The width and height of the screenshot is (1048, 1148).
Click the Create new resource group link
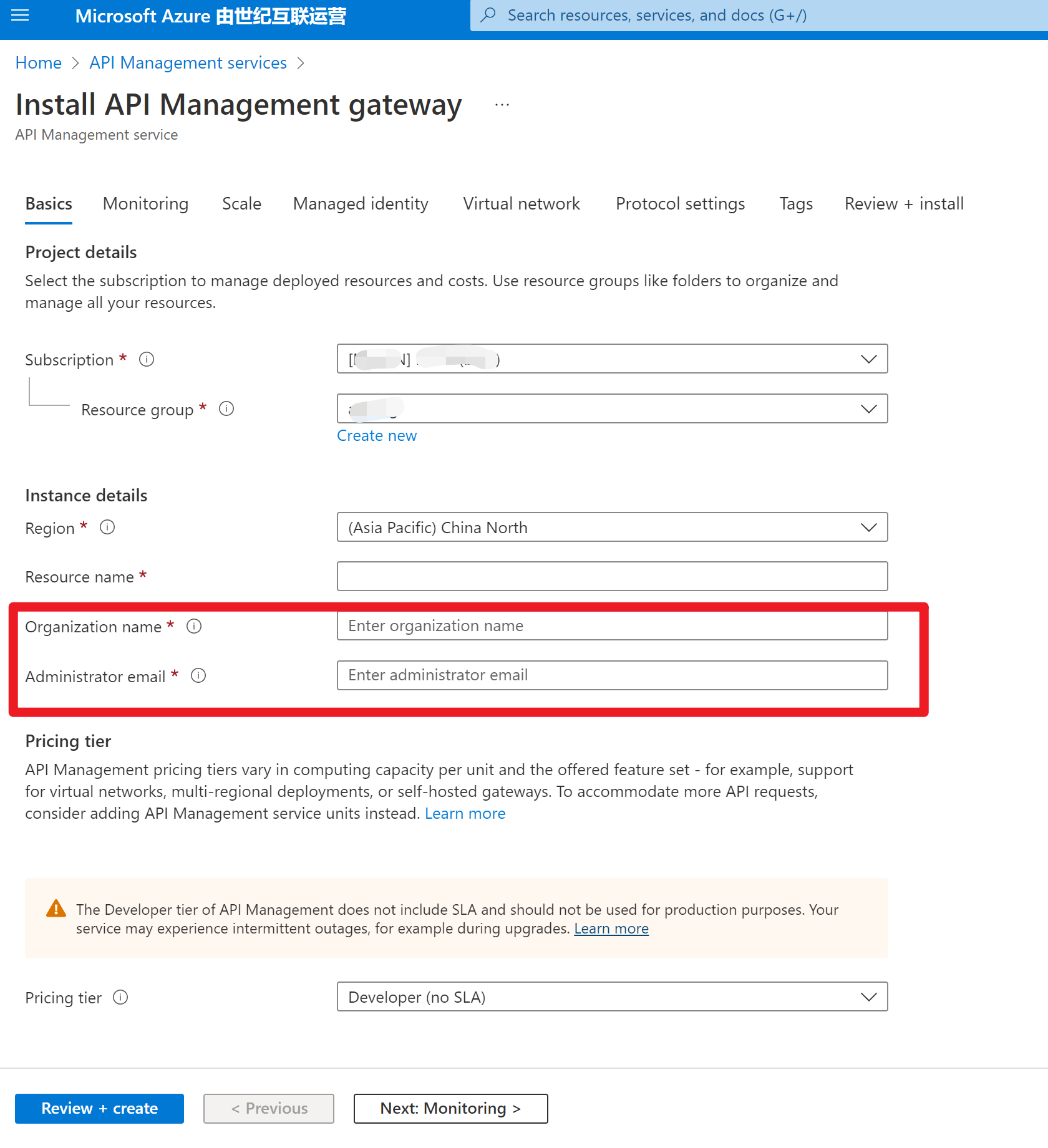tap(377, 436)
